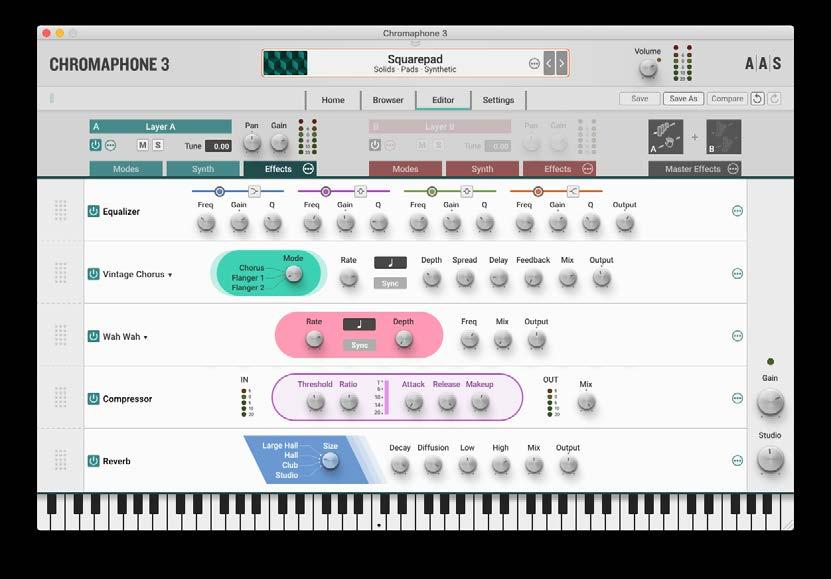Disable the Compressor power button
Viewport: 831px width, 579px height.
[x=93, y=398]
